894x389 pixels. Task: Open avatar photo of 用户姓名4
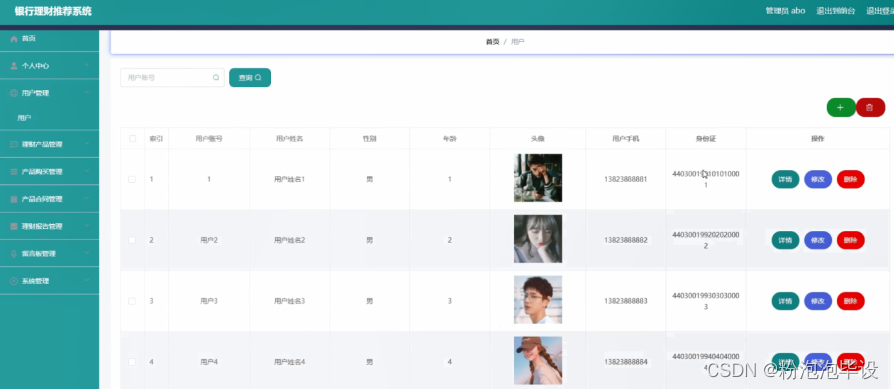[538, 360]
